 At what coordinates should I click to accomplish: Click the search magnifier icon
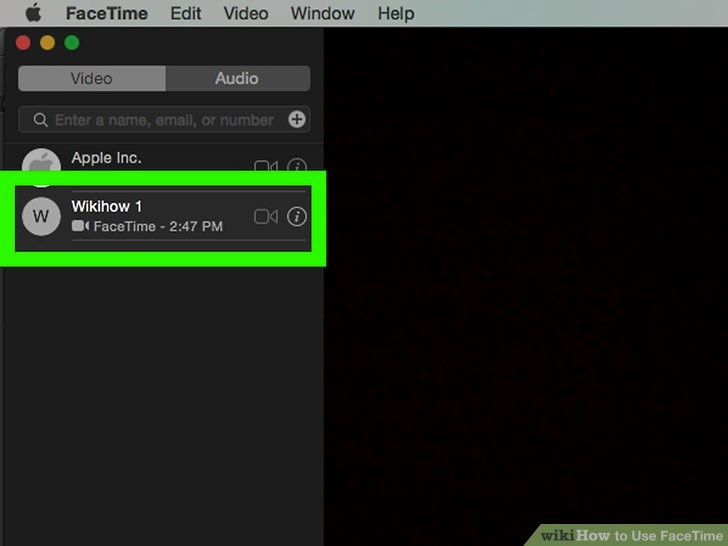tap(40, 120)
